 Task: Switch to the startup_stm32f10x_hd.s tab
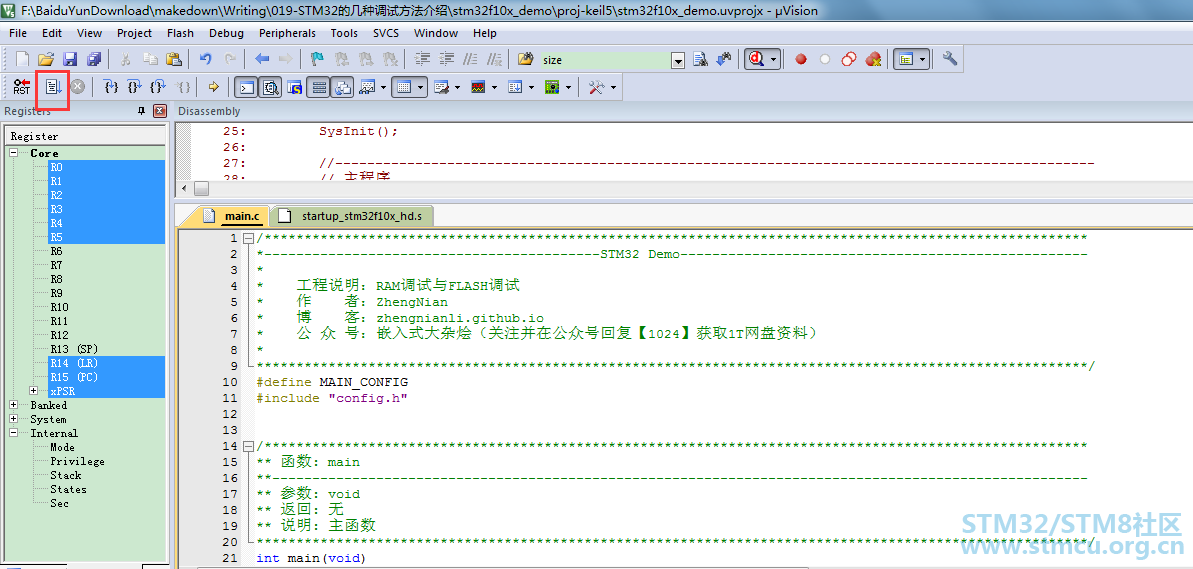[352, 217]
